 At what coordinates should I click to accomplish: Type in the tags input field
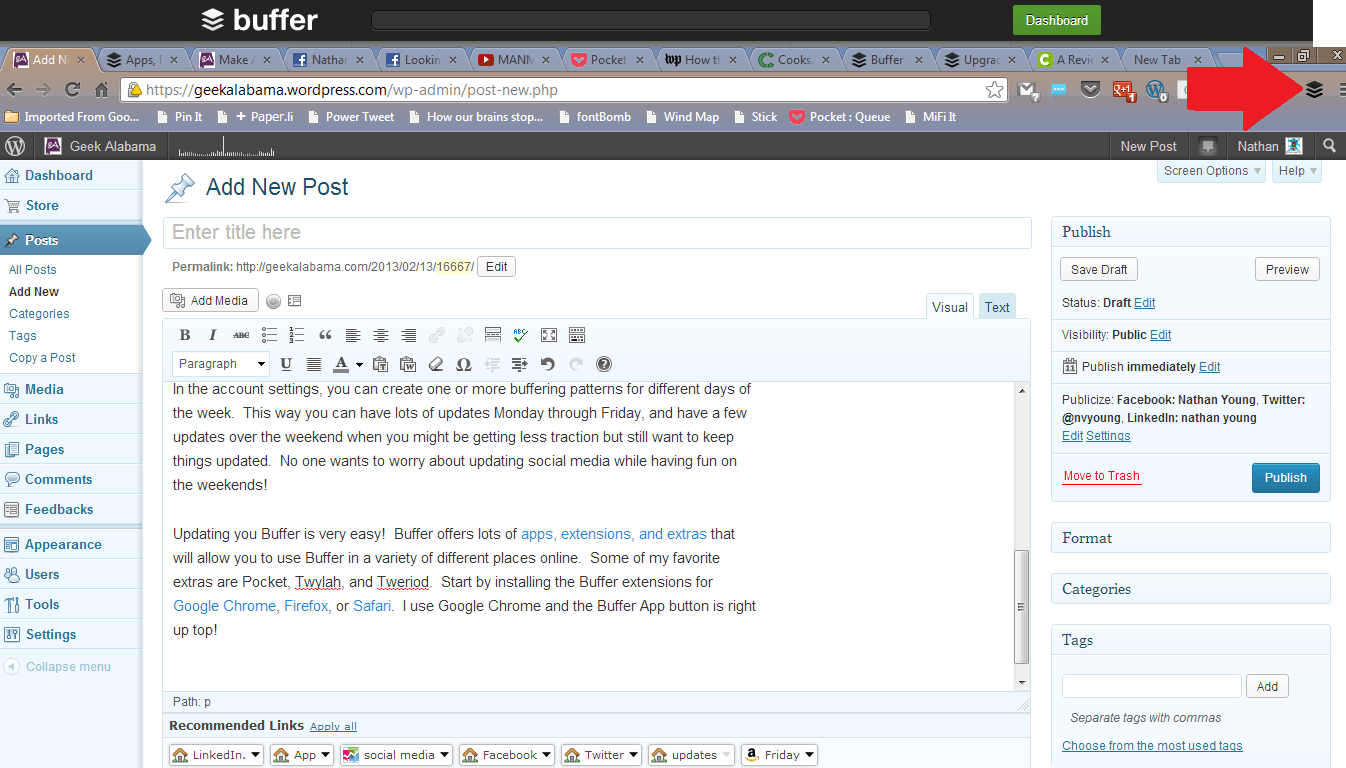[1150, 685]
